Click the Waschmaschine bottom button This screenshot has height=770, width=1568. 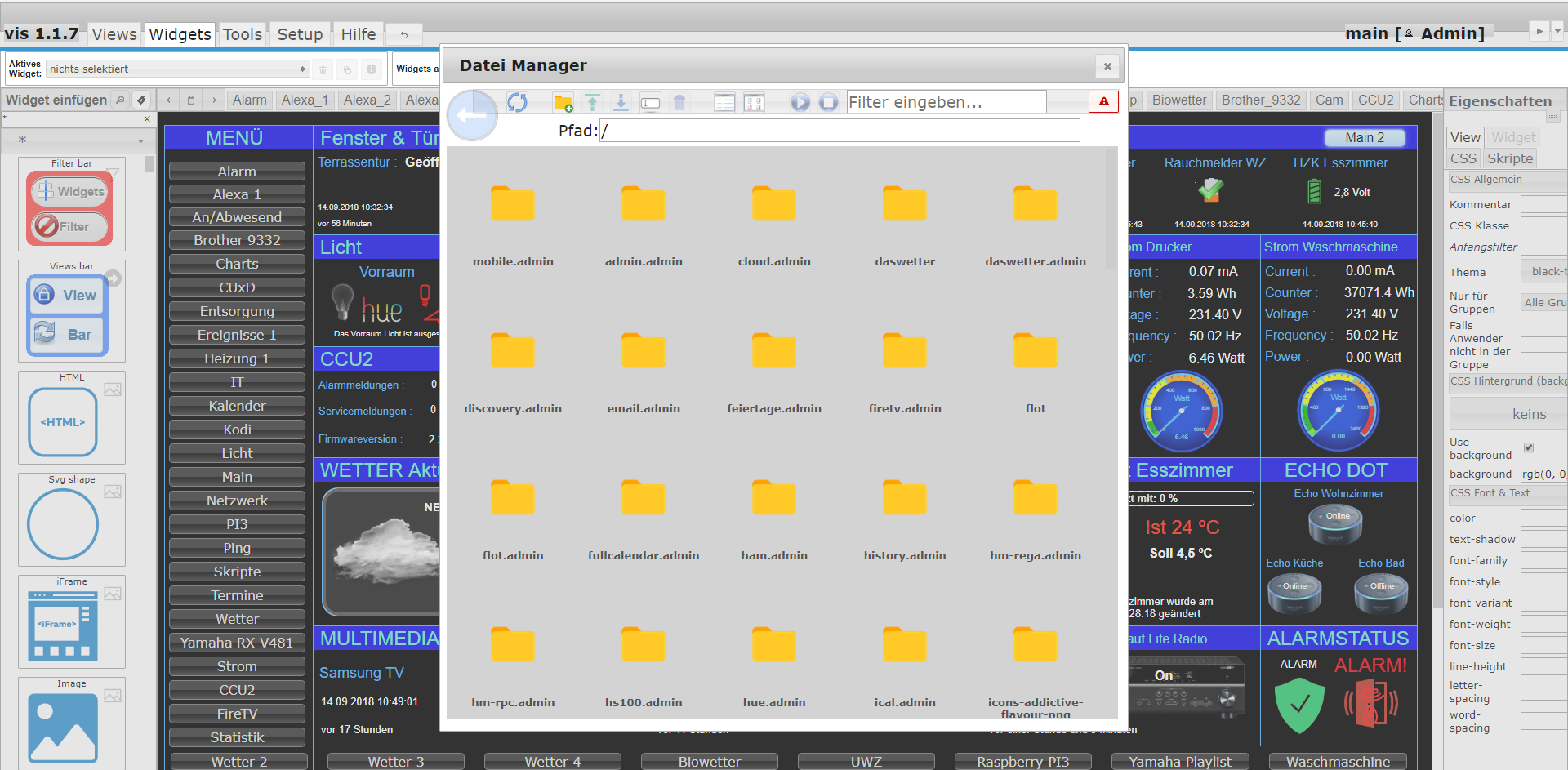[1338, 761]
